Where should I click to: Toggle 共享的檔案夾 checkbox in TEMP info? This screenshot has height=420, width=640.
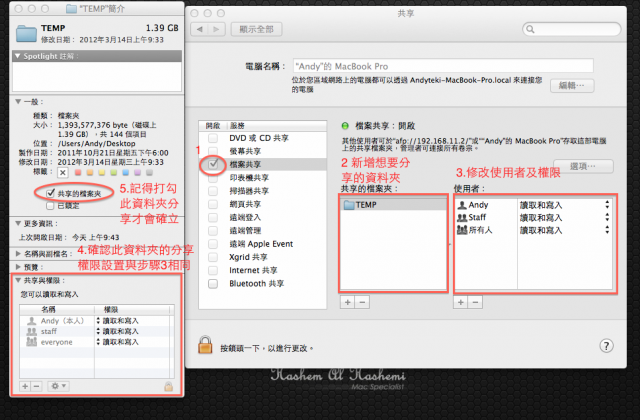coord(50,193)
